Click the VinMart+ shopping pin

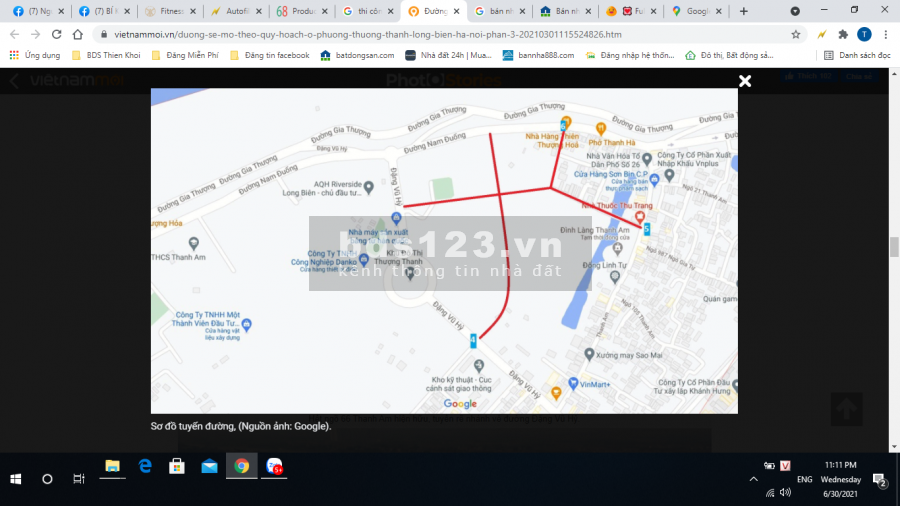point(573,384)
